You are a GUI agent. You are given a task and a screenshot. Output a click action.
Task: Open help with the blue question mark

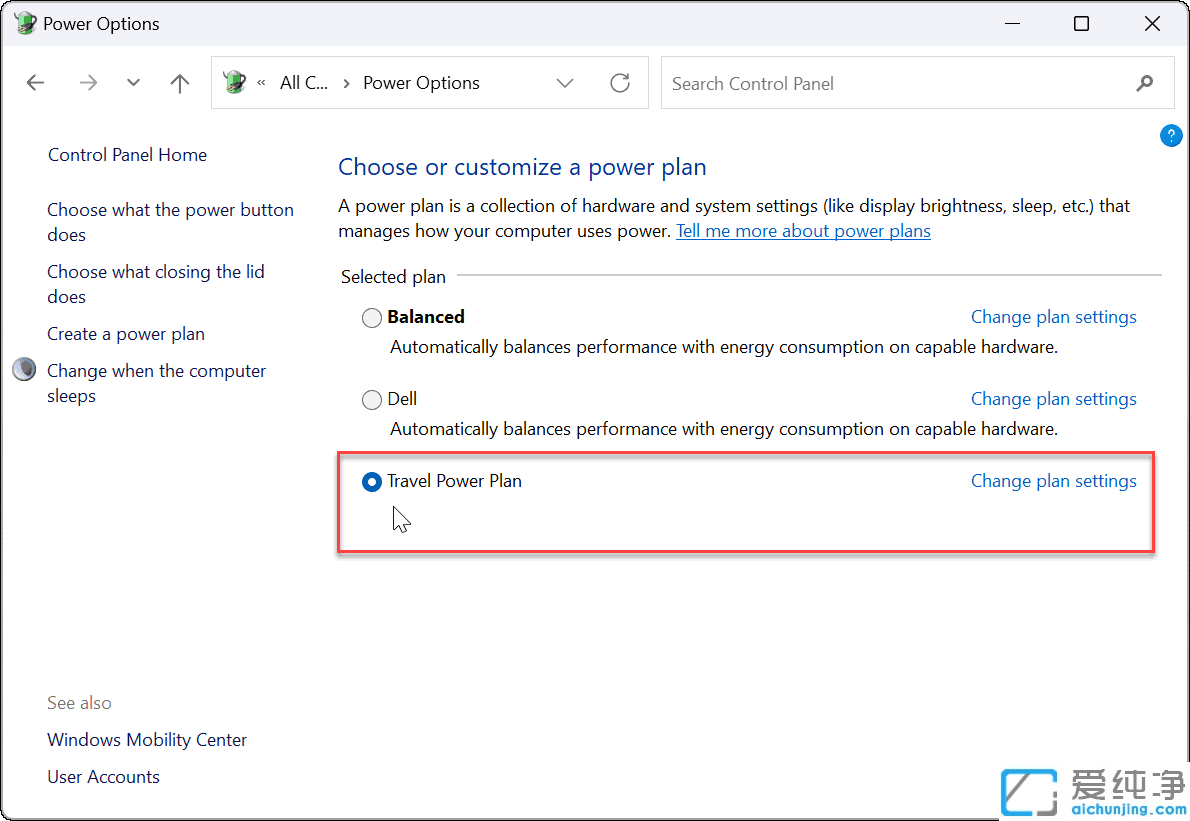1170,137
